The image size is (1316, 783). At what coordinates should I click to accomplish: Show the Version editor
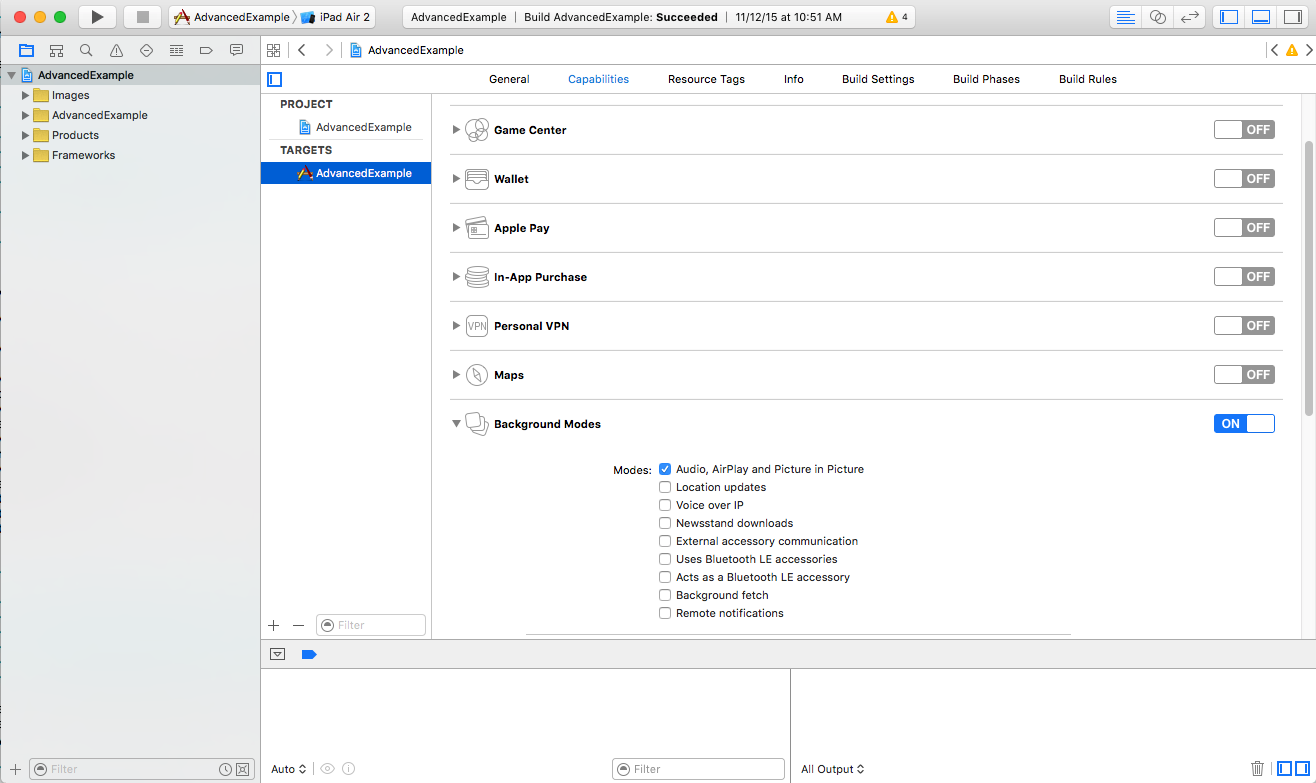point(1189,17)
